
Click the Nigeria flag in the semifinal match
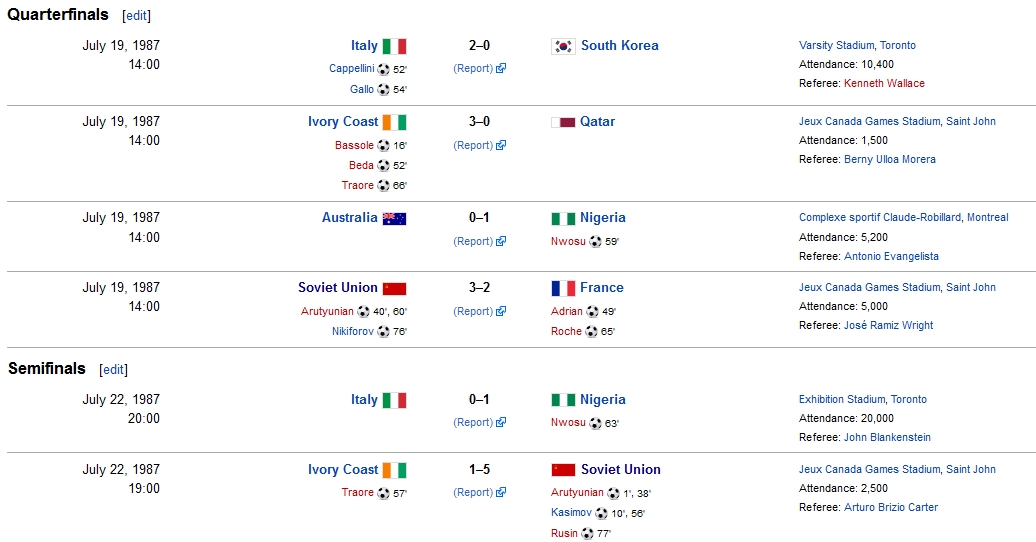coord(563,400)
